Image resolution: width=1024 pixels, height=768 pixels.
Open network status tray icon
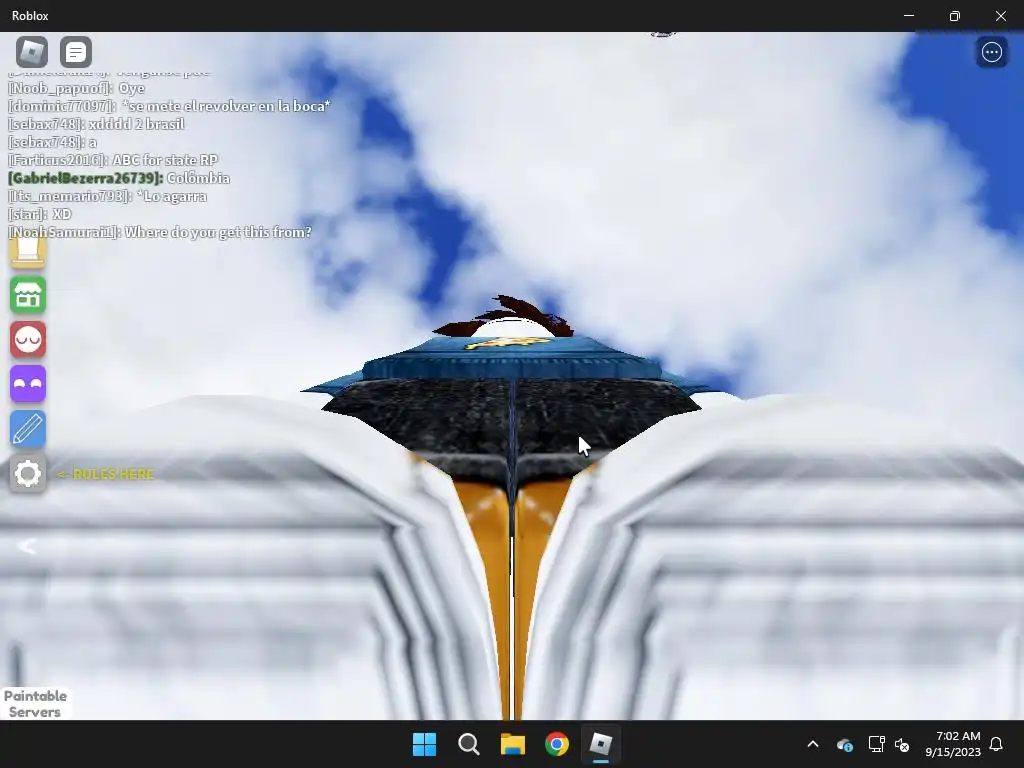point(876,744)
